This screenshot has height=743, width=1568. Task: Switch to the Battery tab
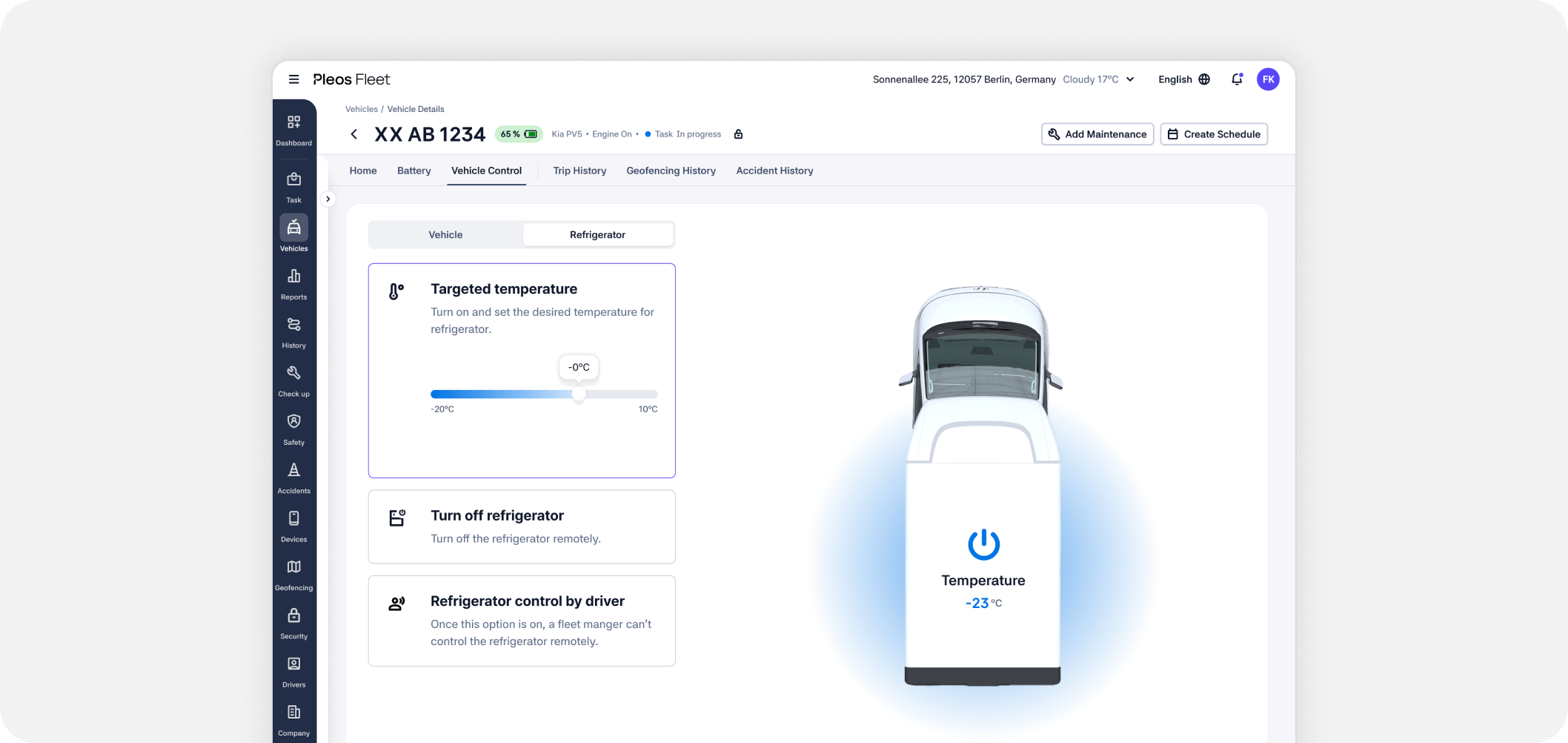[x=413, y=171]
